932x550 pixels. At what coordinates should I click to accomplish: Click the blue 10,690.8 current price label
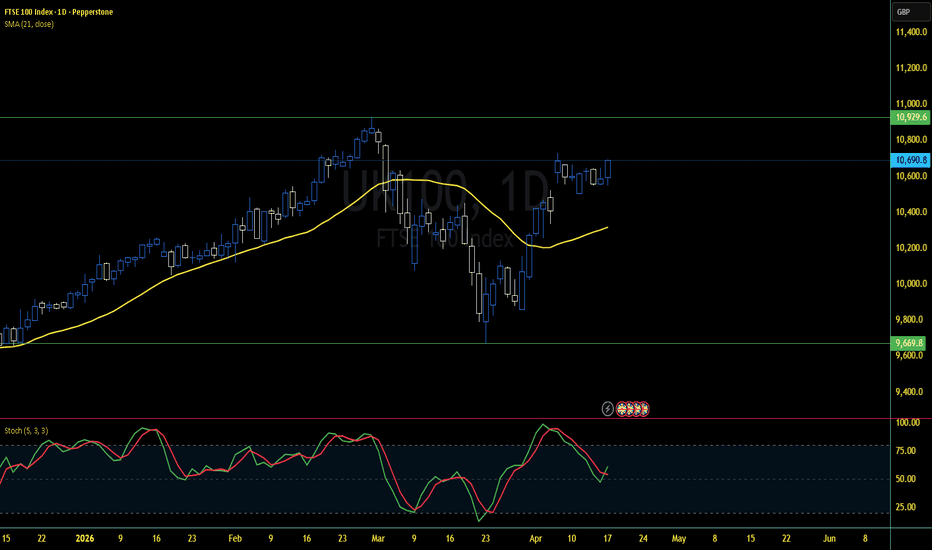(910, 160)
